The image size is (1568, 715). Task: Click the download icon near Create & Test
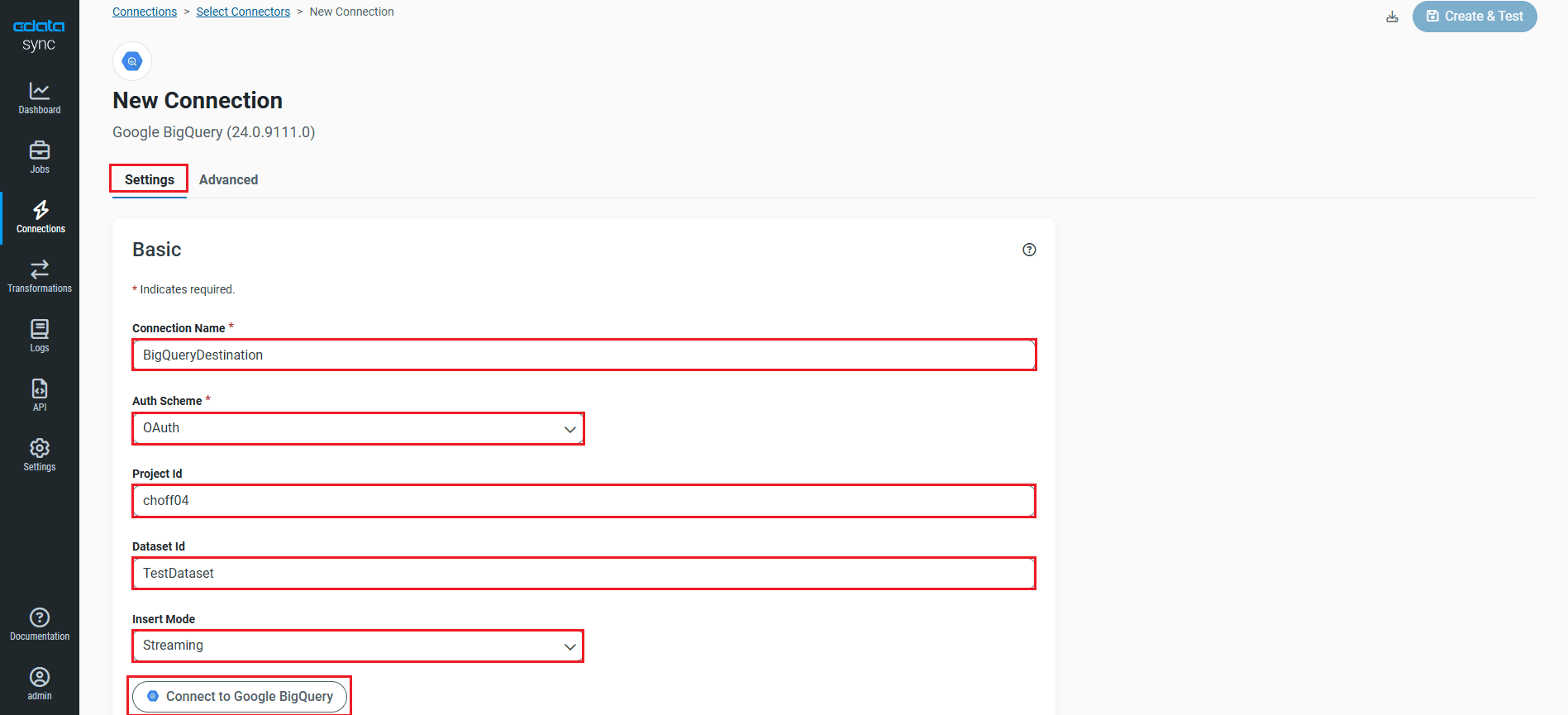[x=1392, y=17]
